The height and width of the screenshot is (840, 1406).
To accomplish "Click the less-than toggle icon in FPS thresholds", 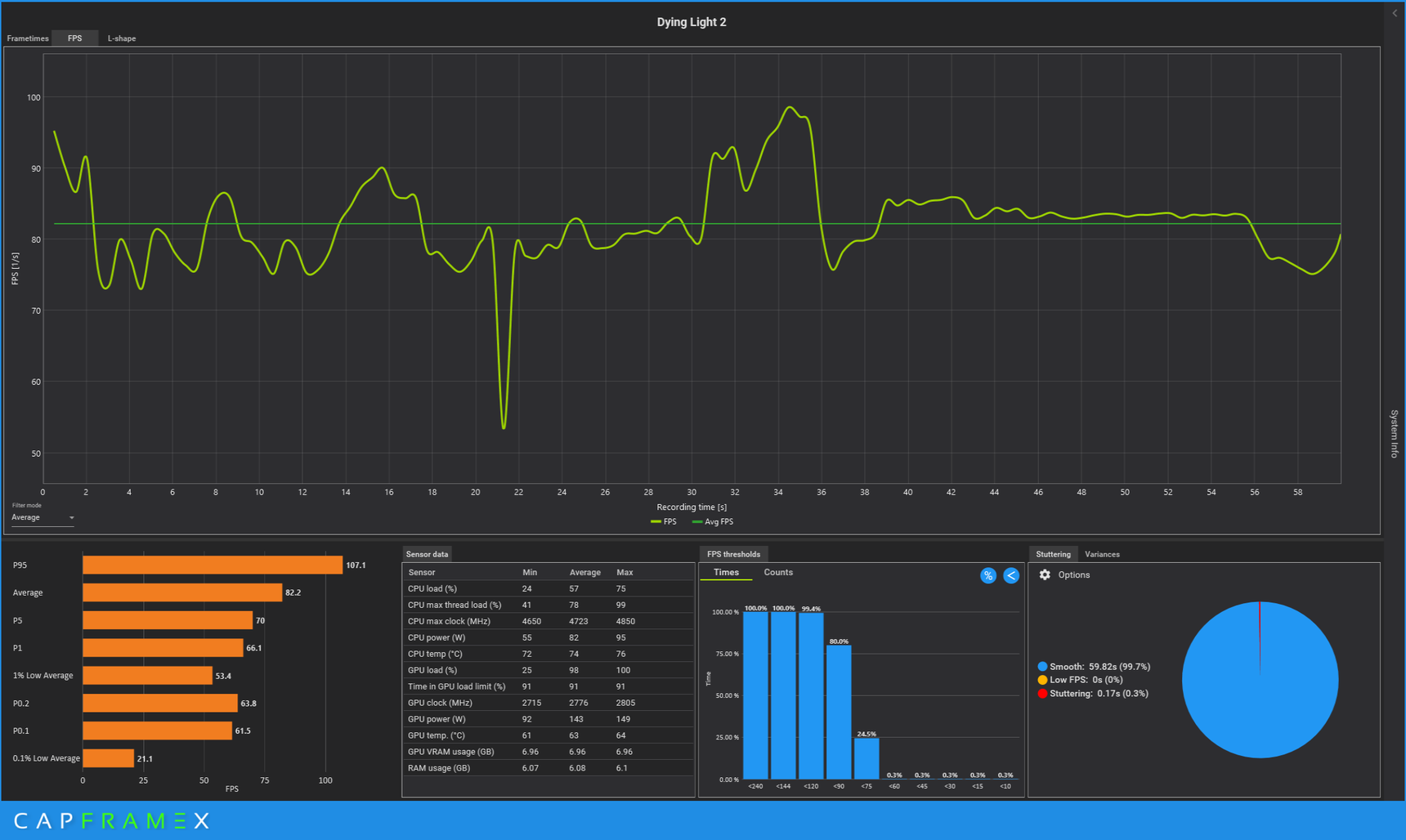I will pyautogui.click(x=1011, y=575).
